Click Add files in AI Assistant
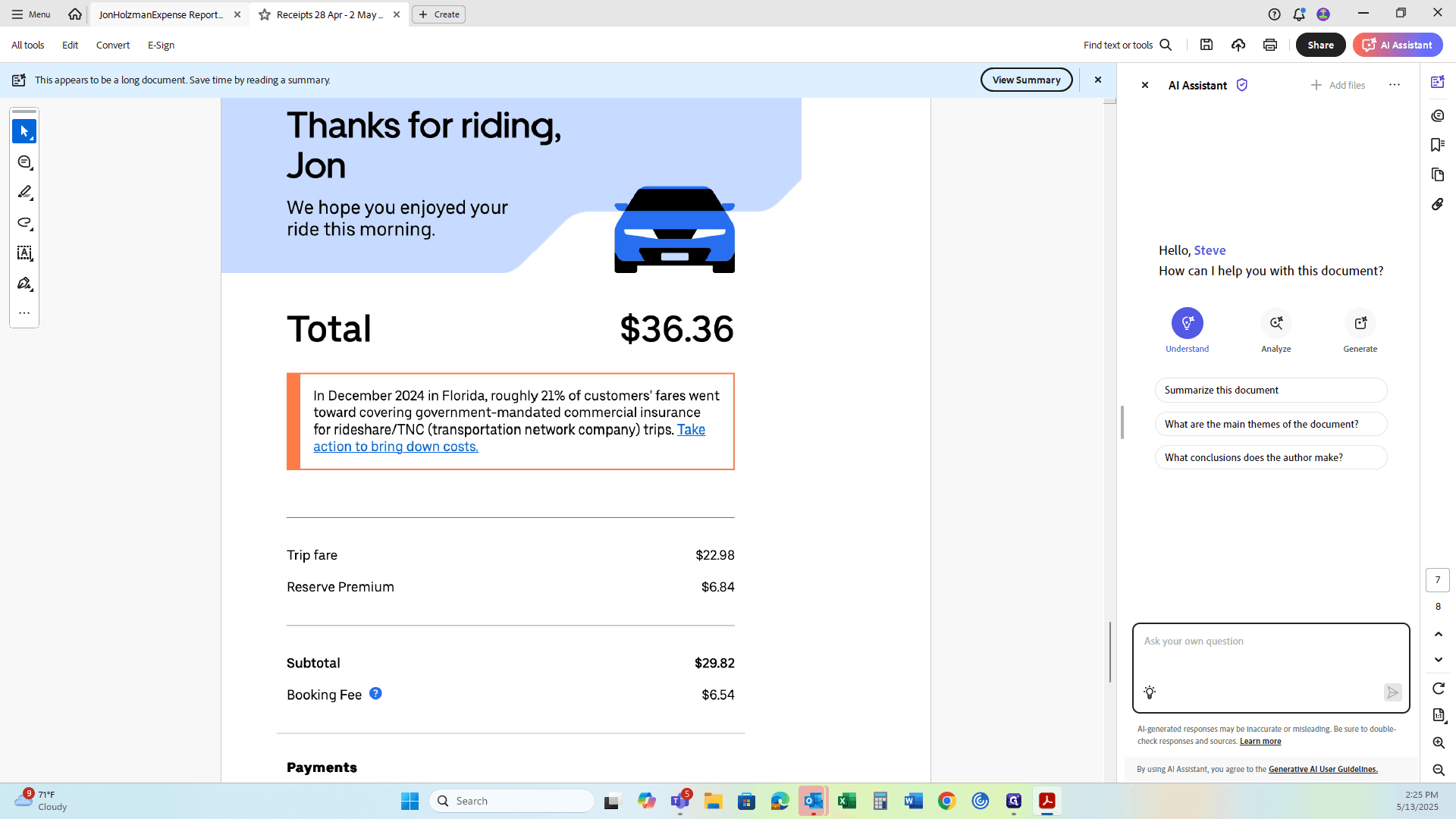Viewport: 1456px width, 819px height. [1338, 85]
